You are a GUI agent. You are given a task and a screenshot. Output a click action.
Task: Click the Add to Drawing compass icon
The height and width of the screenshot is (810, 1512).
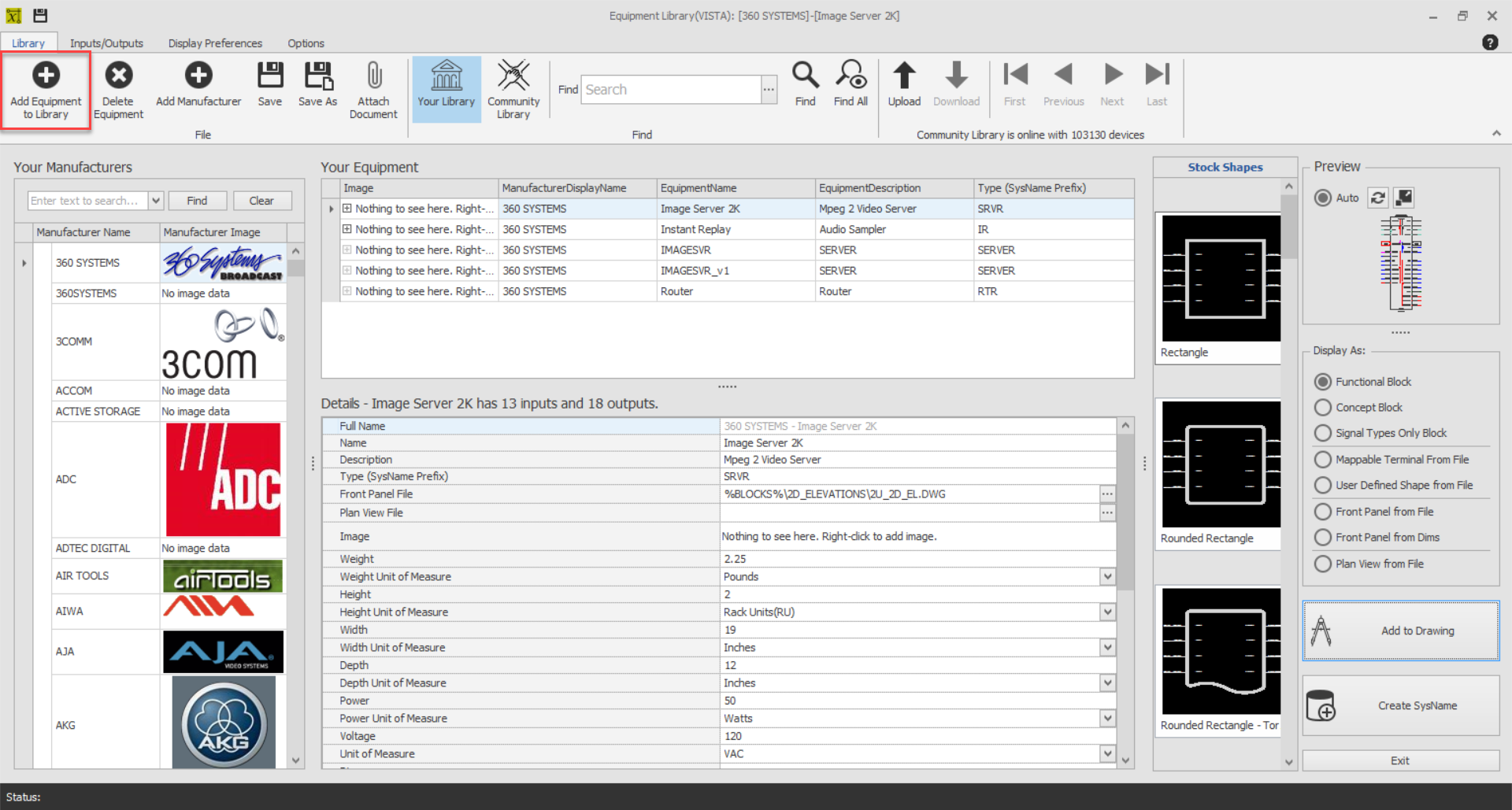pos(1321,631)
